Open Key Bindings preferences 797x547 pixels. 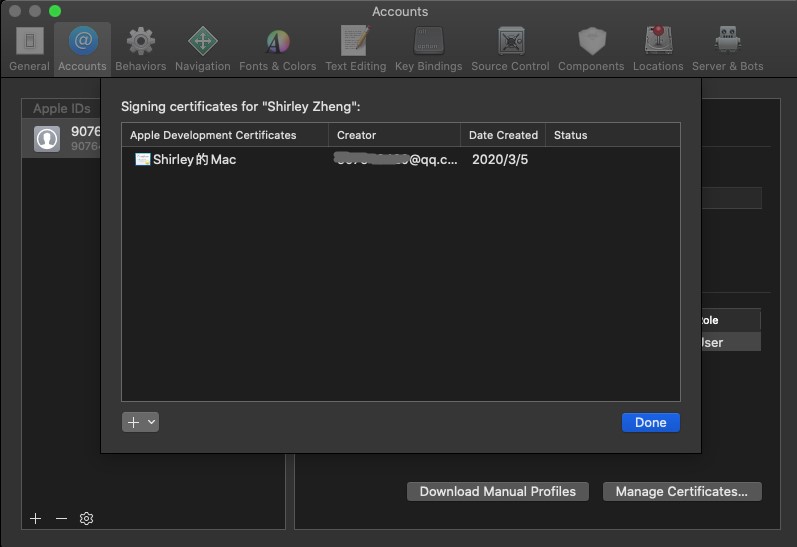(x=428, y=49)
